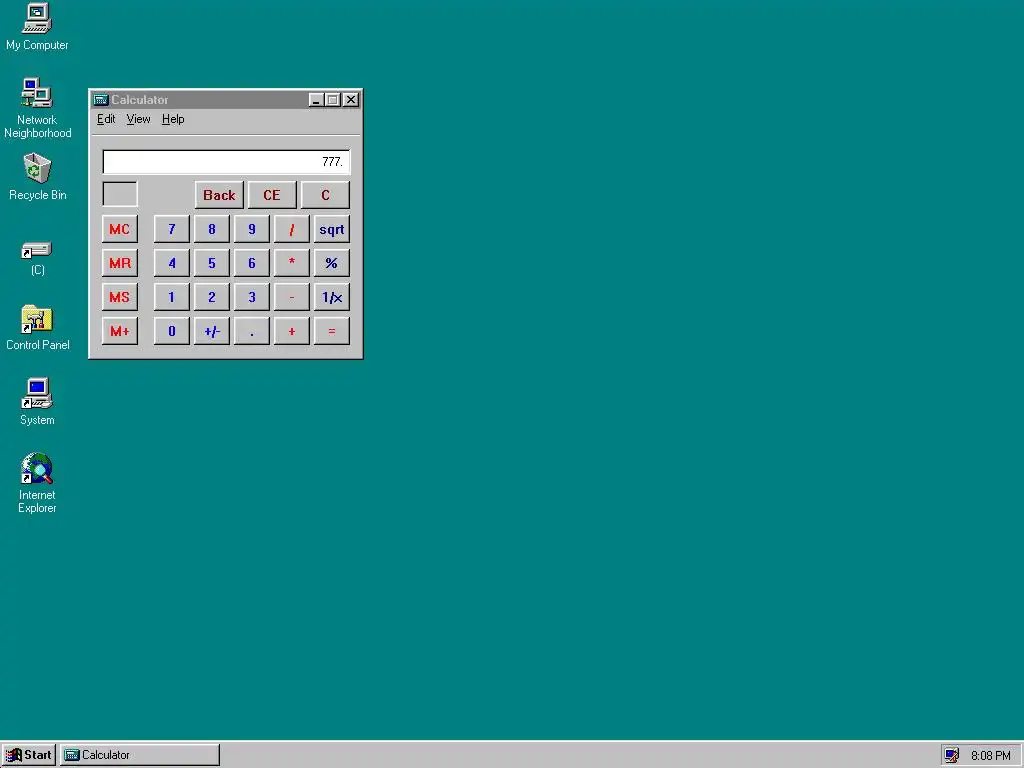Click the M+ memory add button
Image resolution: width=1024 pixels, height=768 pixels.
pos(120,331)
